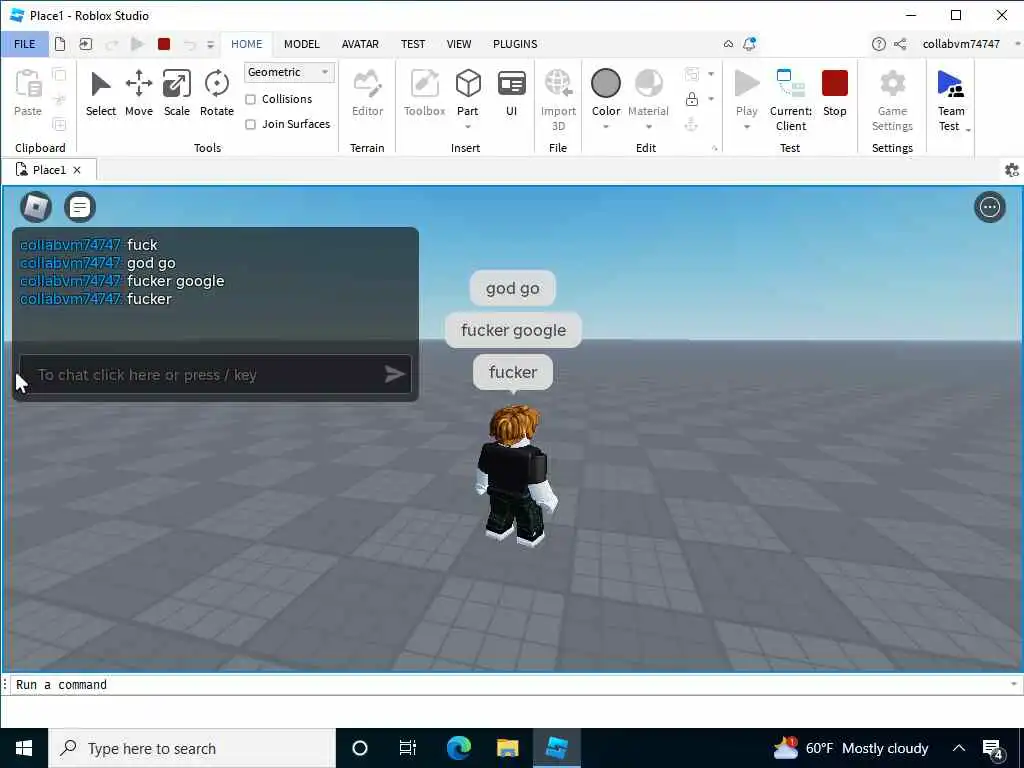Image resolution: width=1024 pixels, height=768 pixels.
Task: Select the Select tool
Action: (x=101, y=93)
